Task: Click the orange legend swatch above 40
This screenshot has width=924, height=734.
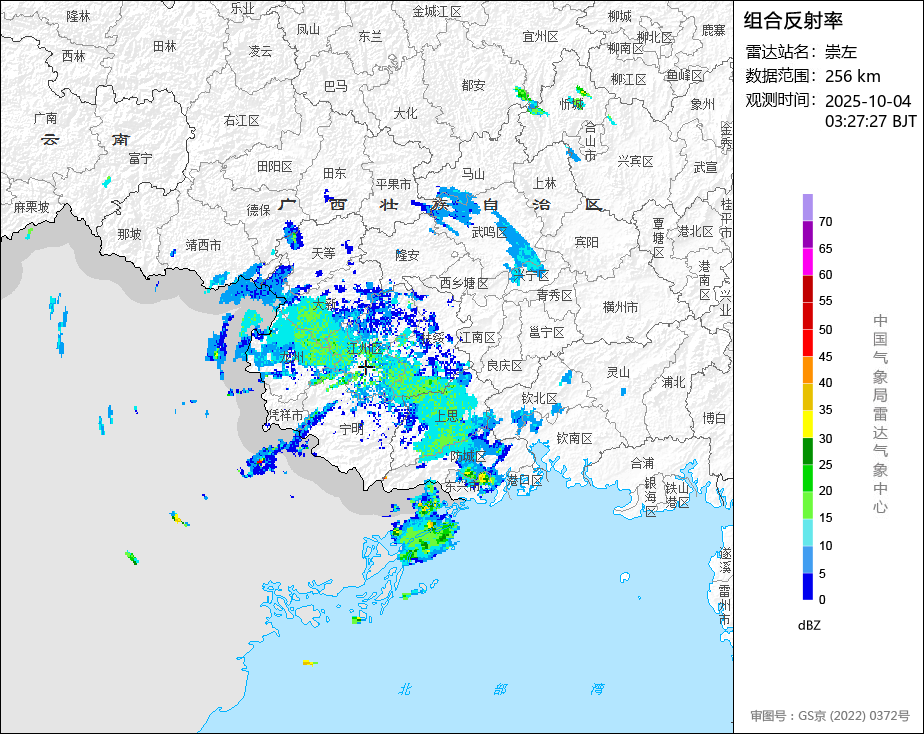Action: coord(807,370)
